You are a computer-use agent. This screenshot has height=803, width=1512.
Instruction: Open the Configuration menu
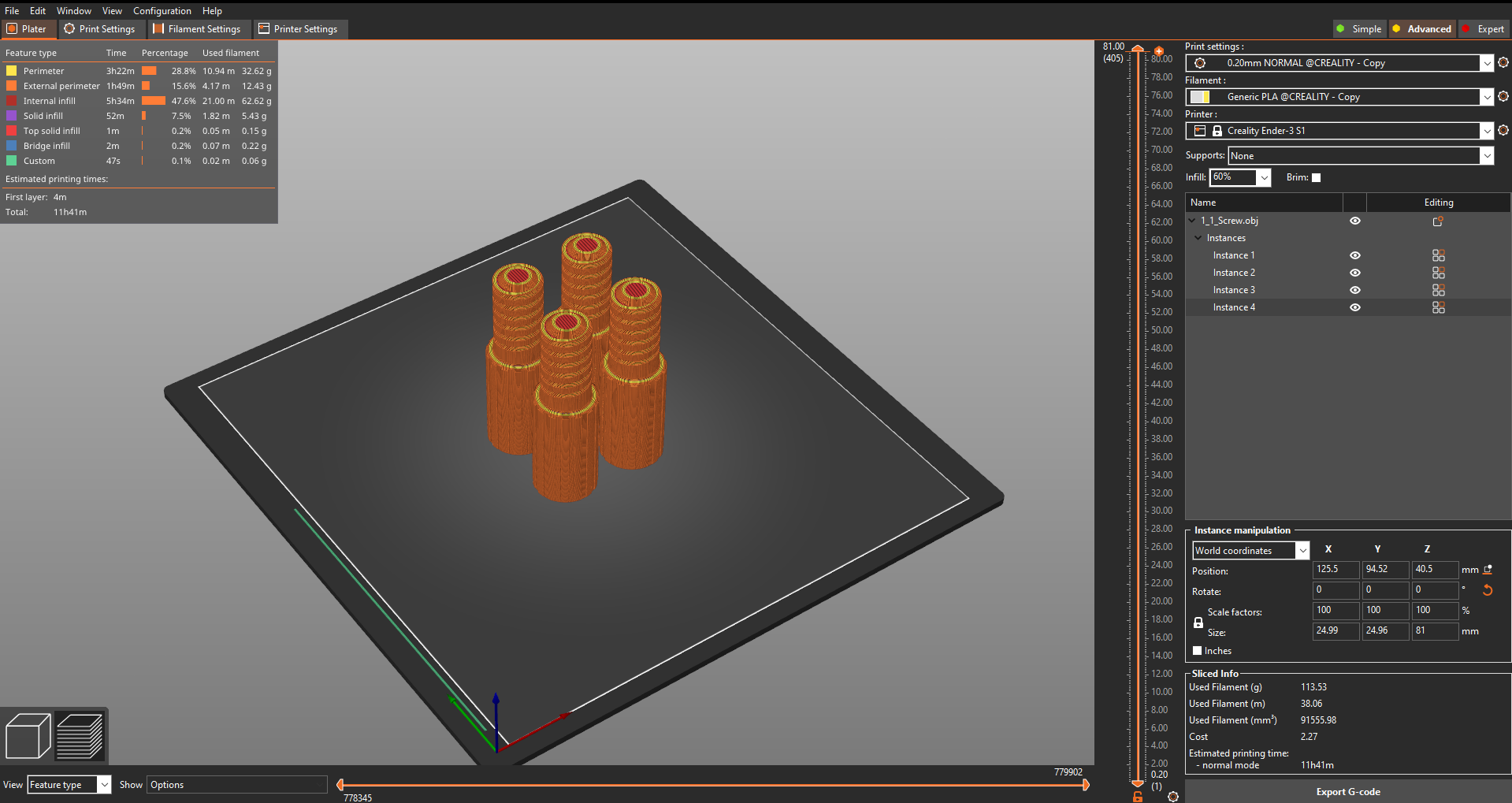162,11
